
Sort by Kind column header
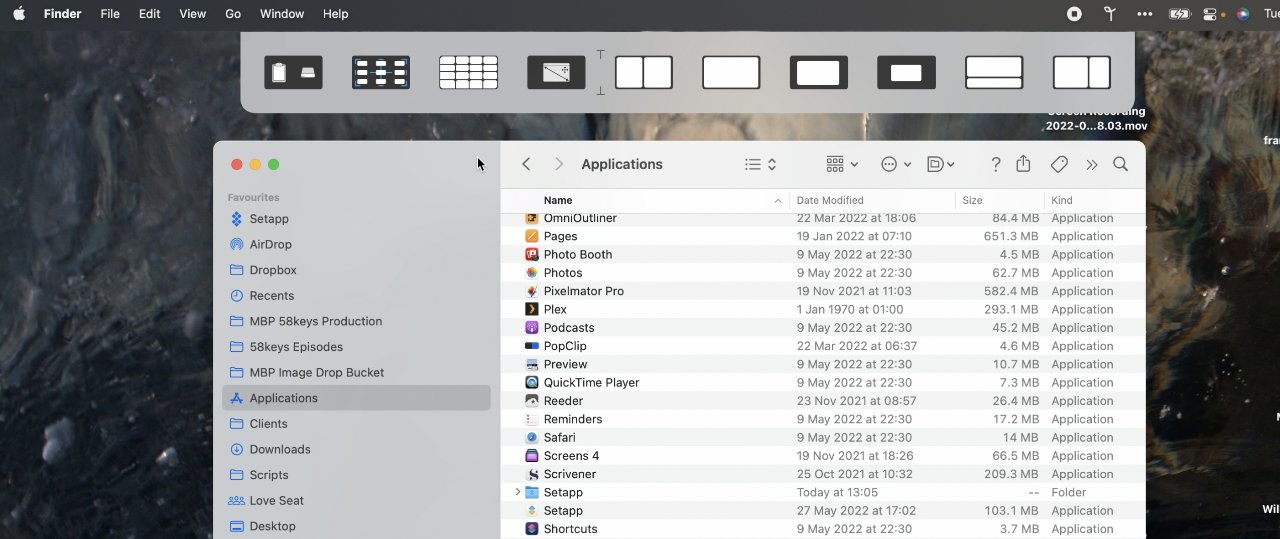pos(1062,200)
